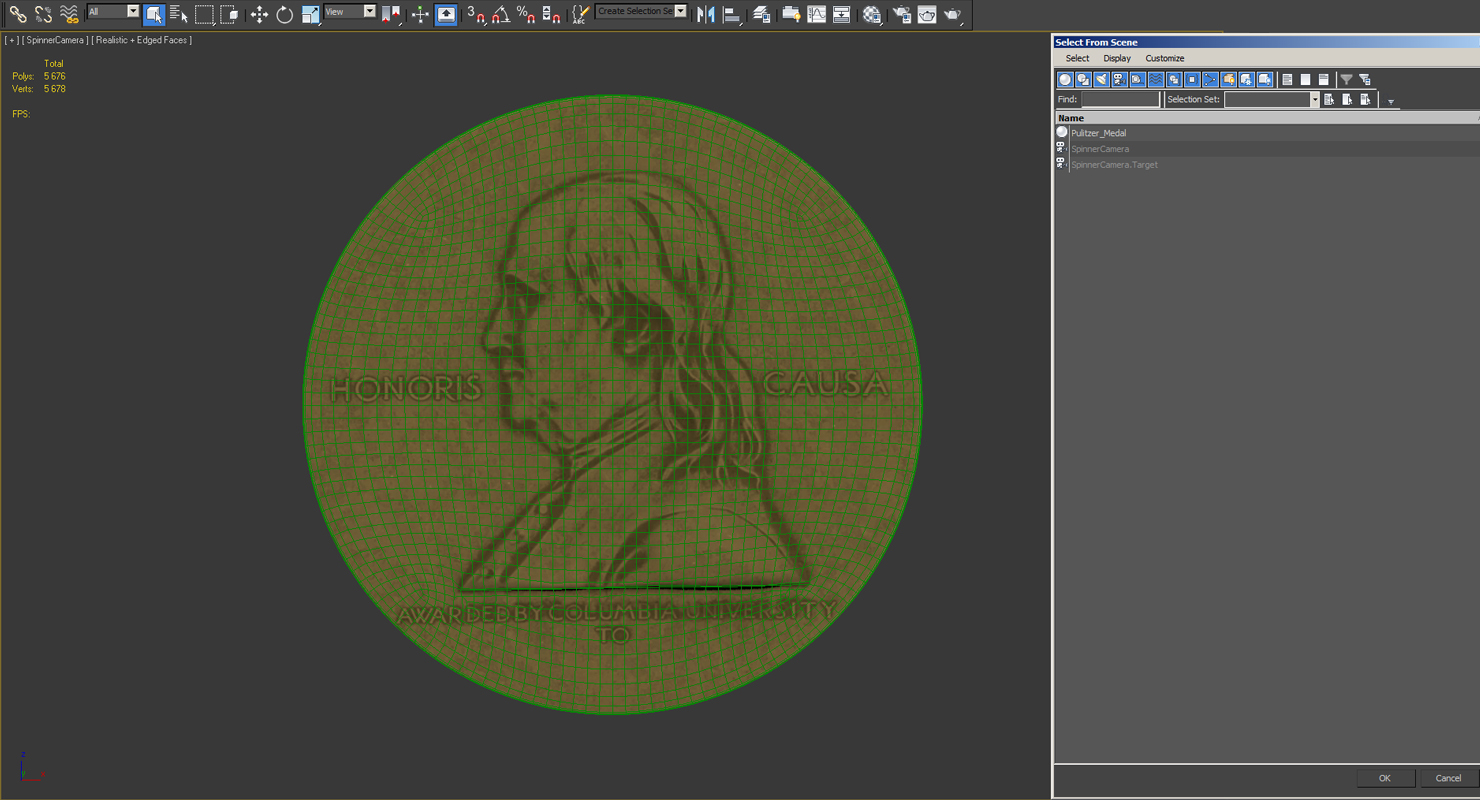Image resolution: width=1480 pixels, height=800 pixels.
Task: Click the OK button
Action: click(x=1385, y=778)
